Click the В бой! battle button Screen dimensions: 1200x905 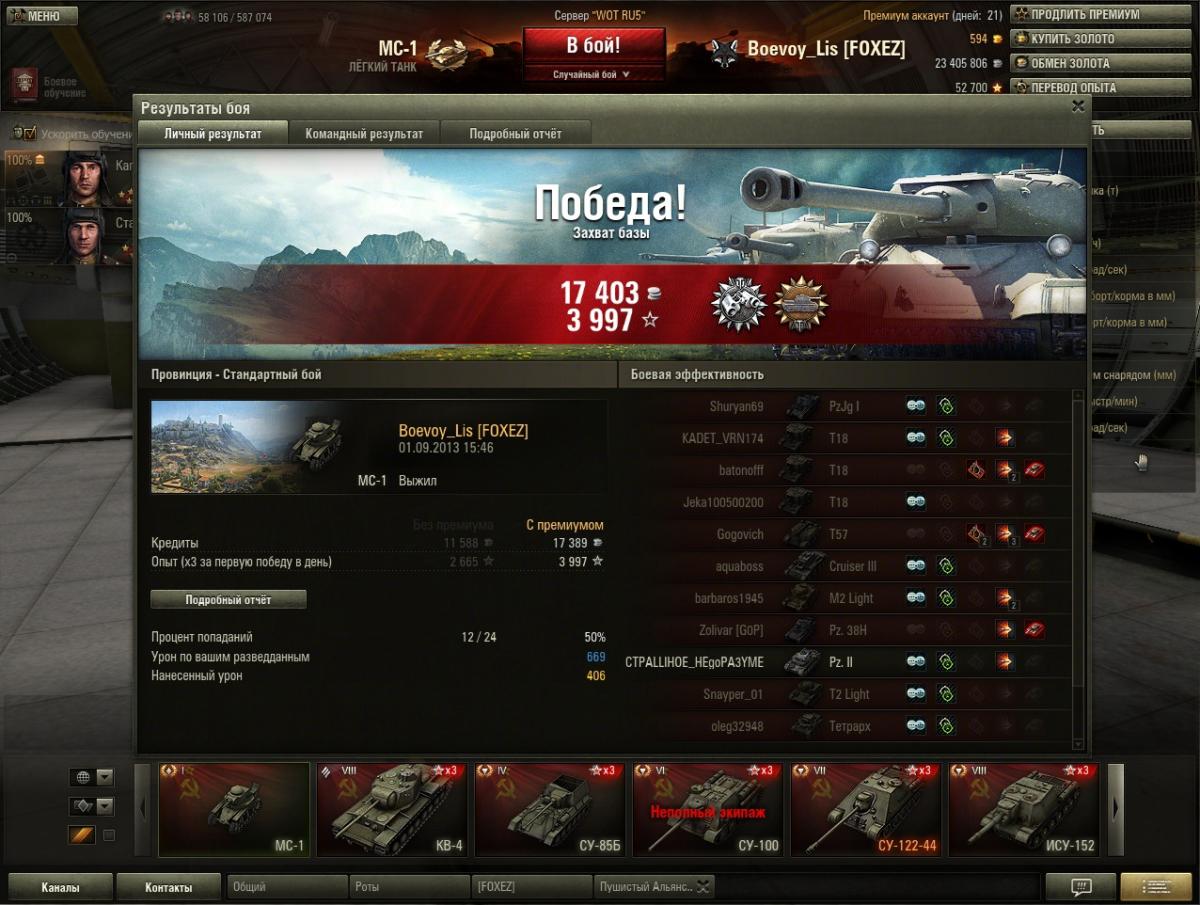click(594, 45)
